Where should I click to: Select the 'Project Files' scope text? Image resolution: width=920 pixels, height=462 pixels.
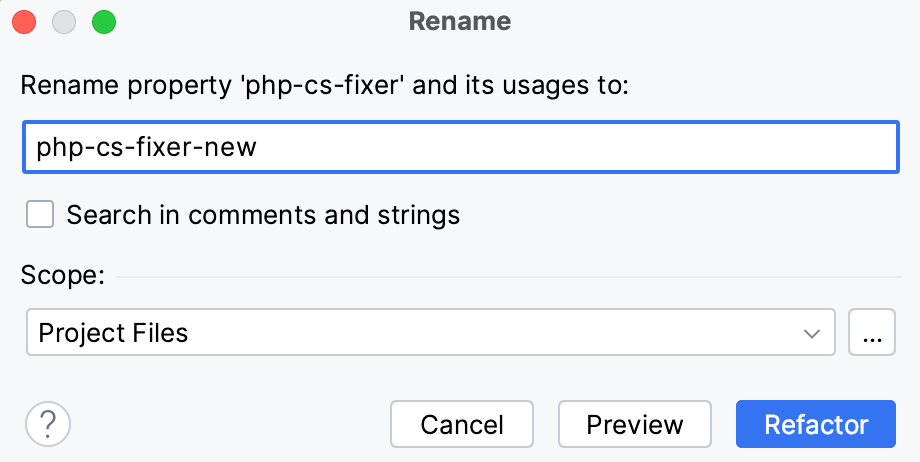(x=113, y=333)
